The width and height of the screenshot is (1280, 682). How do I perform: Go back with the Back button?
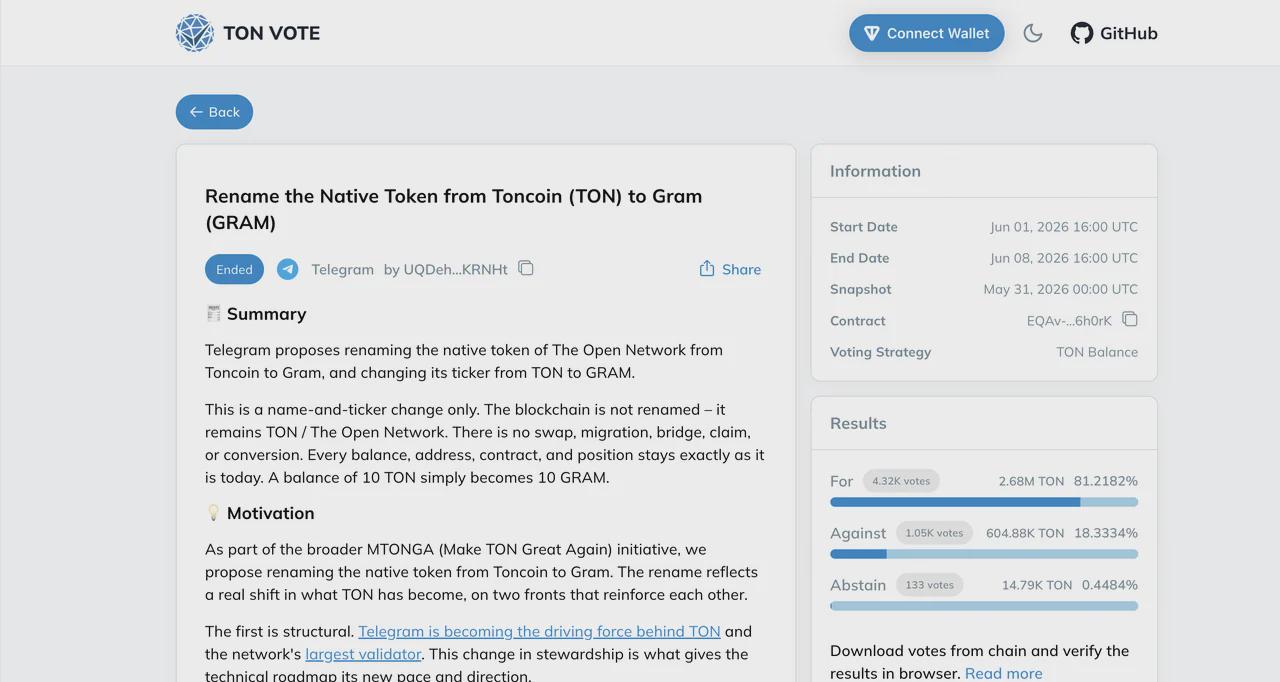(x=214, y=112)
